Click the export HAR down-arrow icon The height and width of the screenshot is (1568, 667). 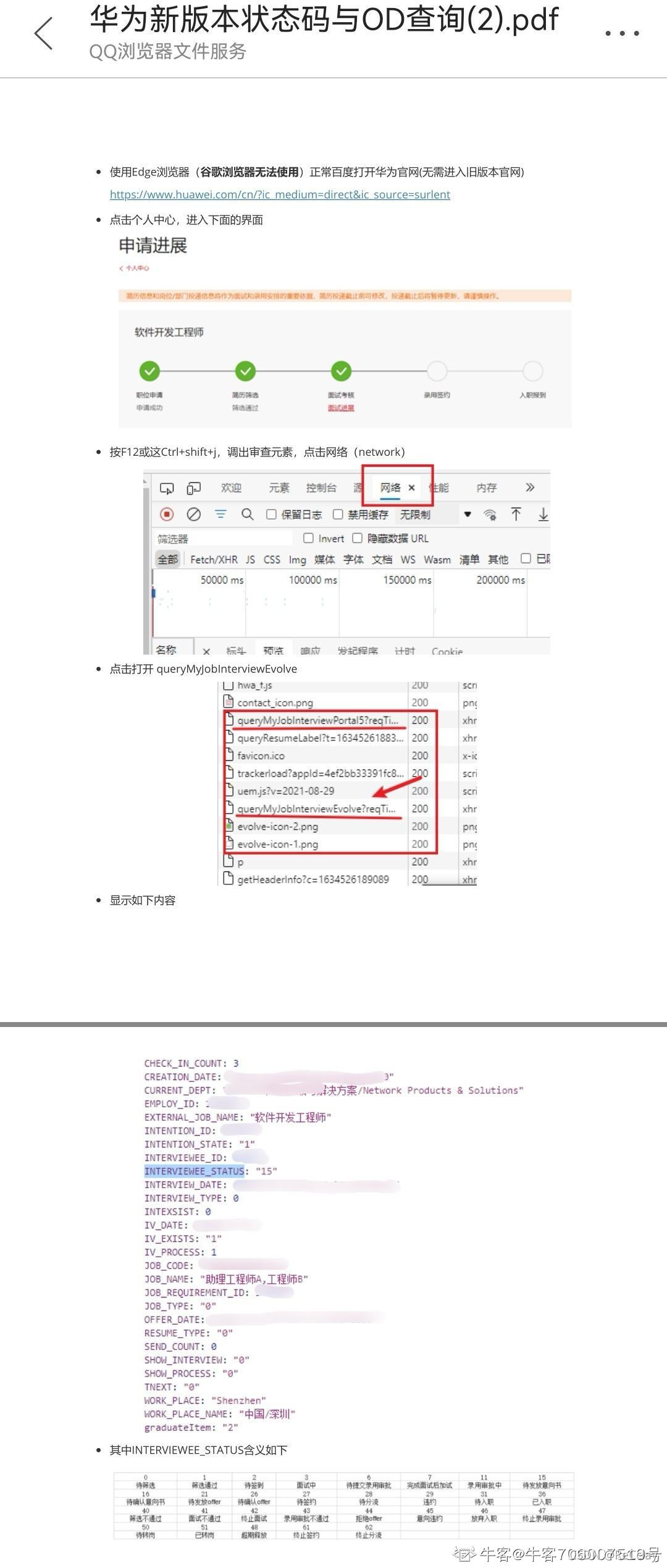pyautogui.click(x=543, y=514)
